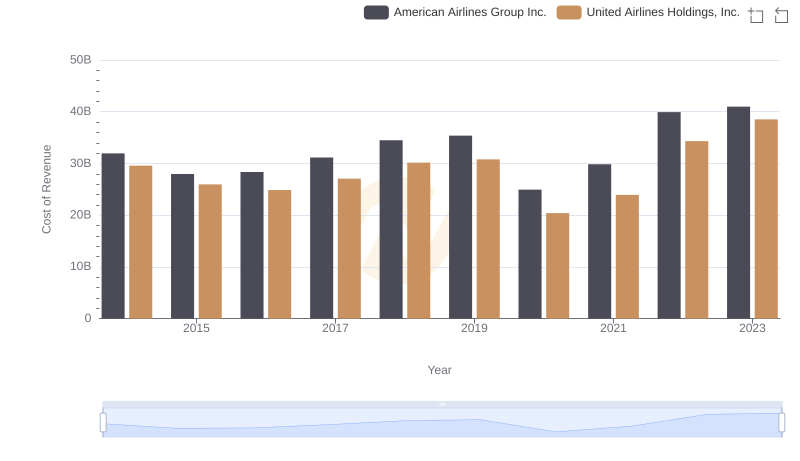Click the 2019 x-axis label

pos(474,328)
